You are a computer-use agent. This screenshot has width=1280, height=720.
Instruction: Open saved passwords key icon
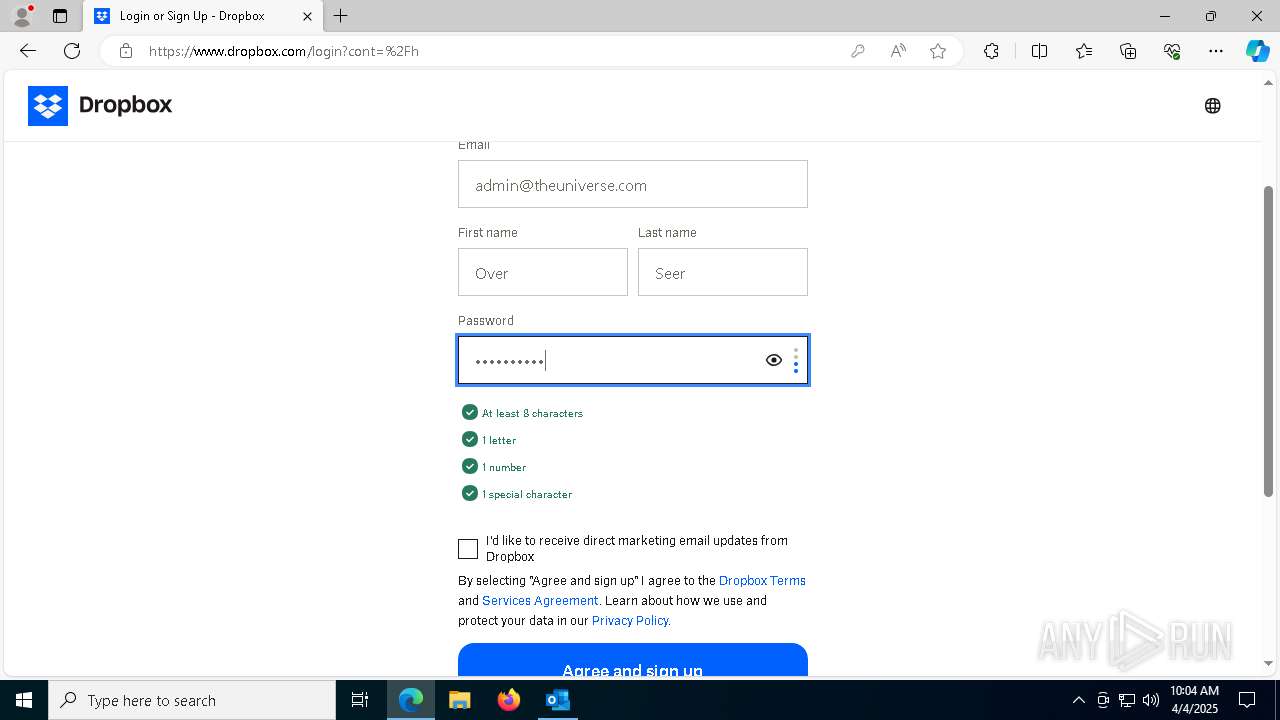[857, 51]
